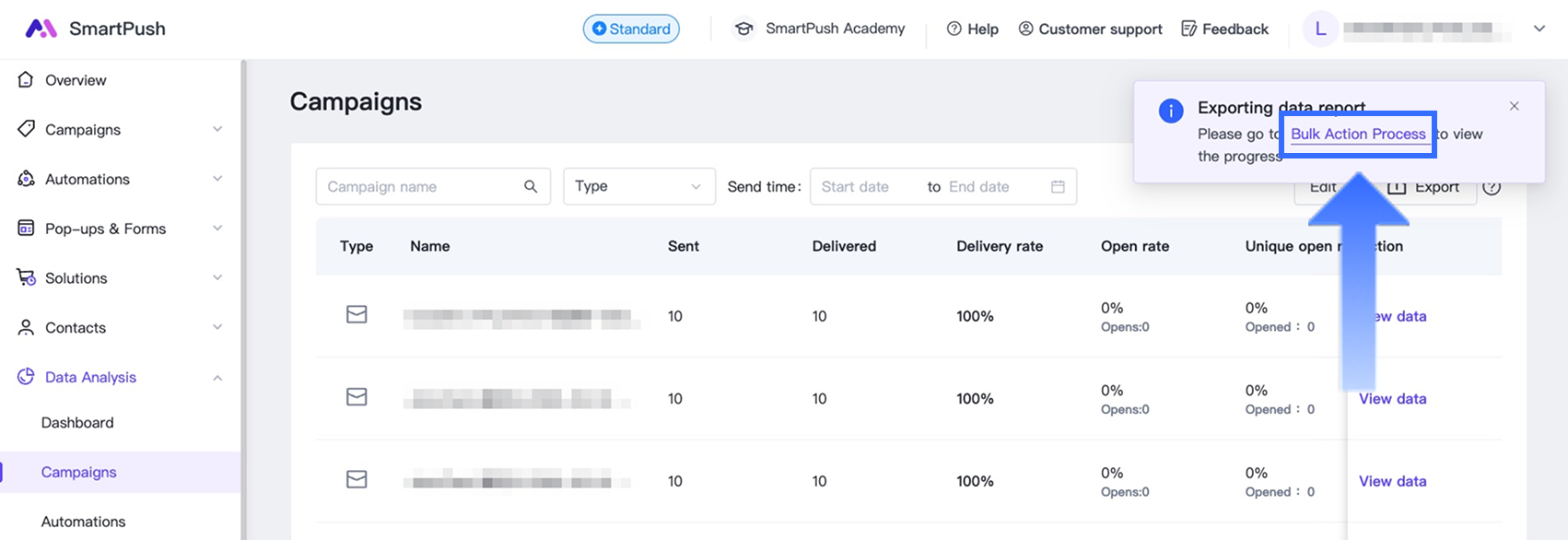Click the help question mark beside Export
The image size is (1568, 540).
(1492, 187)
